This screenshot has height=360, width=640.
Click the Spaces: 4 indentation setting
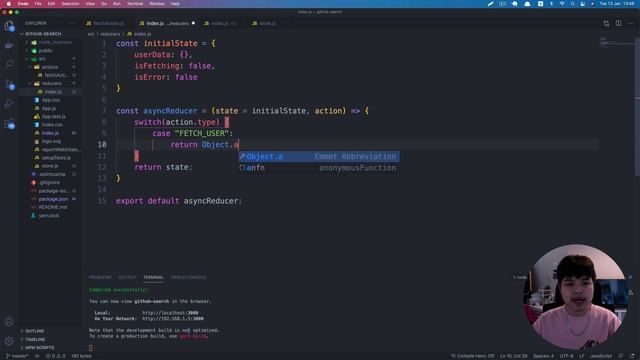pos(543,356)
